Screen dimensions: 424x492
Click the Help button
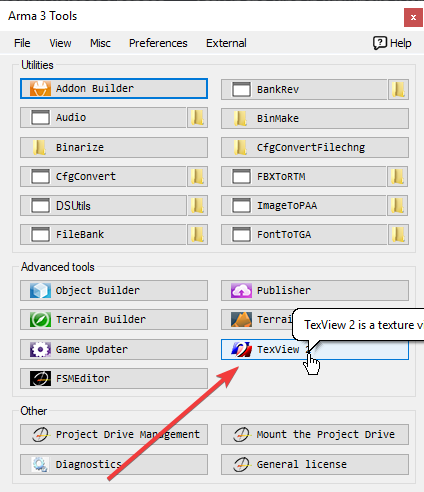coord(392,43)
